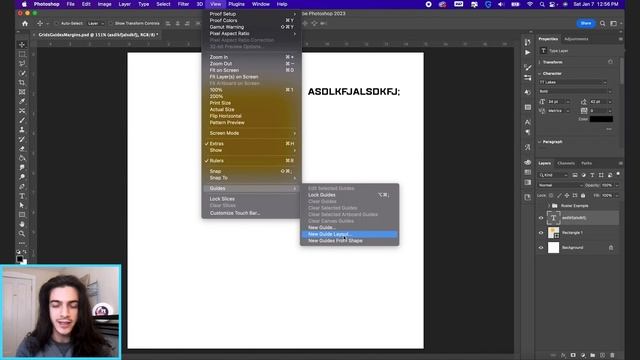
Task: Toggle the Extras checked menu item
Action: (x=251, y=144)
